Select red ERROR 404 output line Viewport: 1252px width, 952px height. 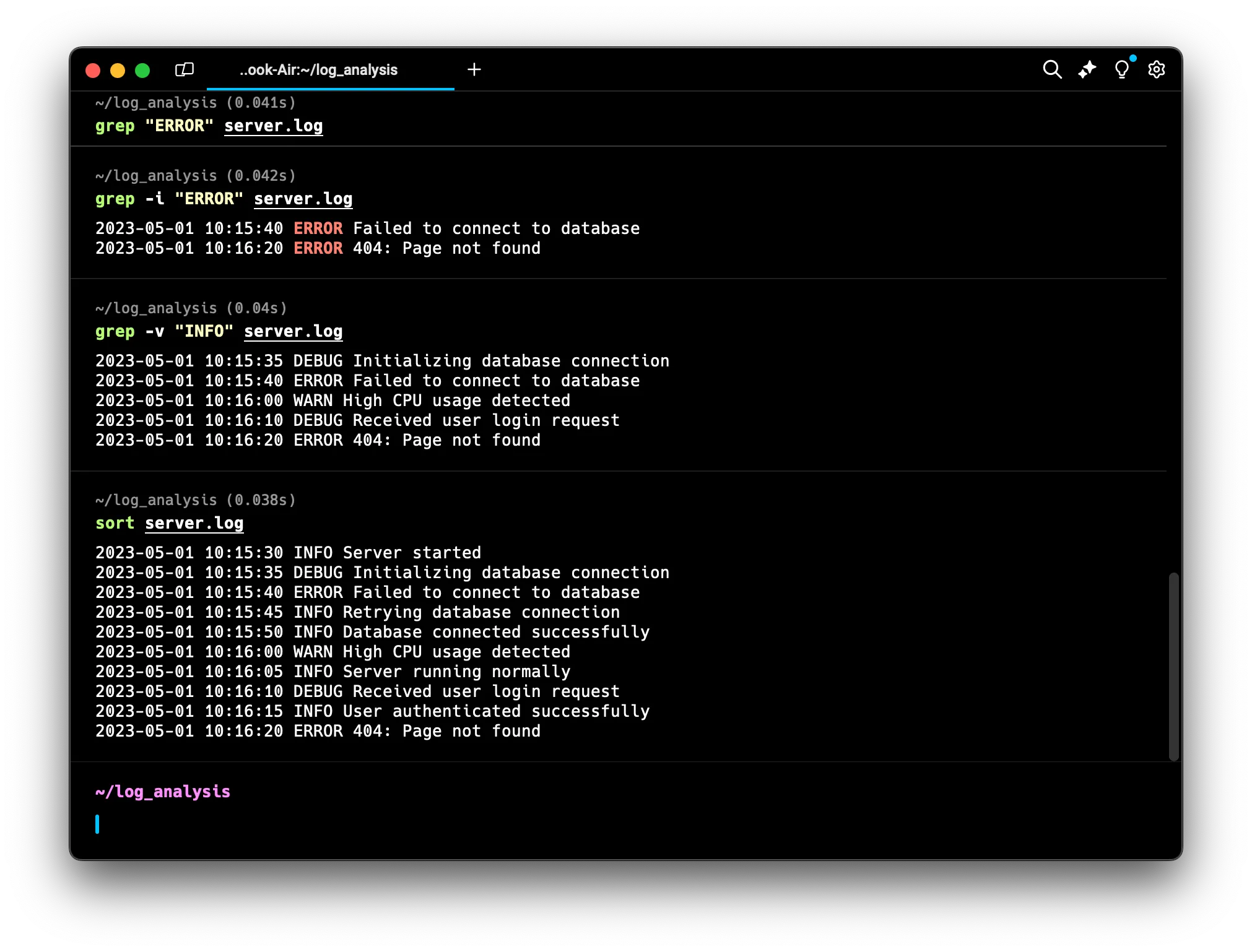click(318, 248)
